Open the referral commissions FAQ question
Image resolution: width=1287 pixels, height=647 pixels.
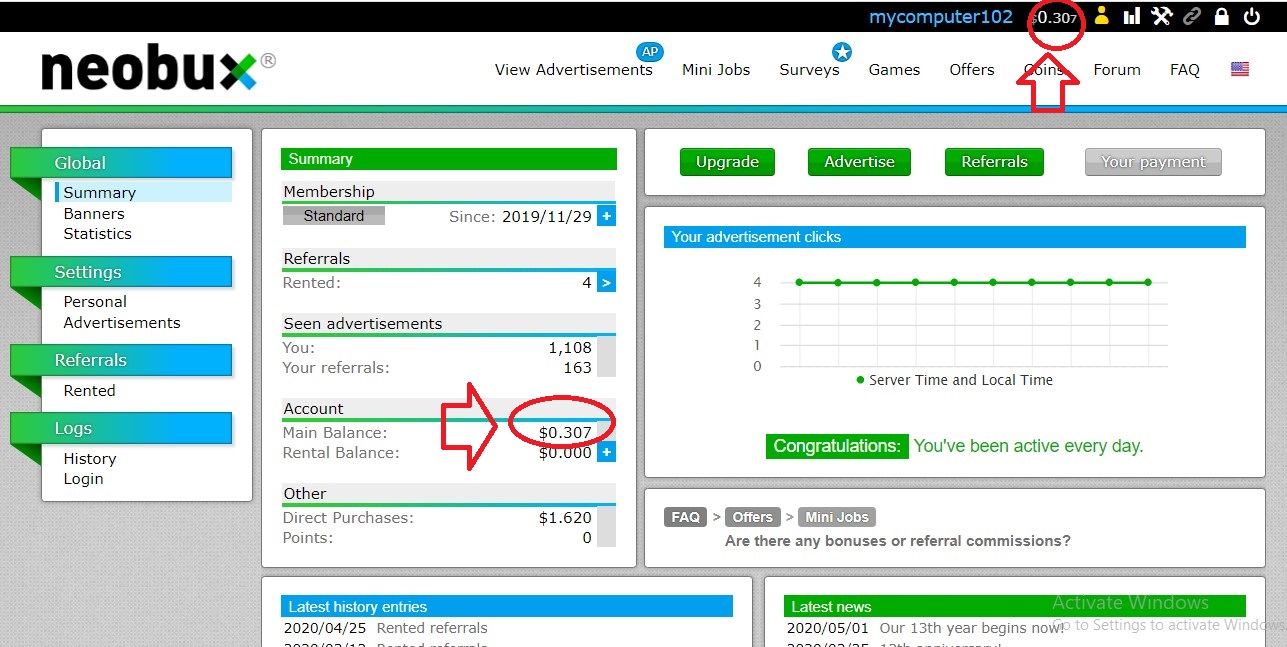point(897,541)
